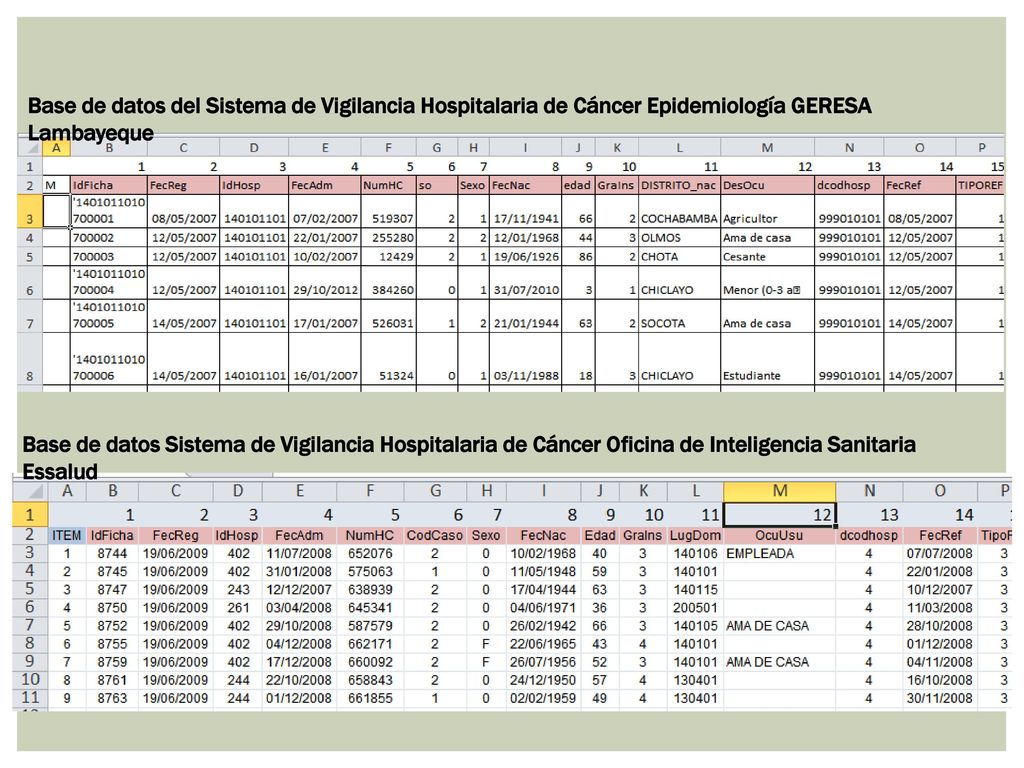
Task: Select IdFicha cell 8763
Action: tap(112, 698)
